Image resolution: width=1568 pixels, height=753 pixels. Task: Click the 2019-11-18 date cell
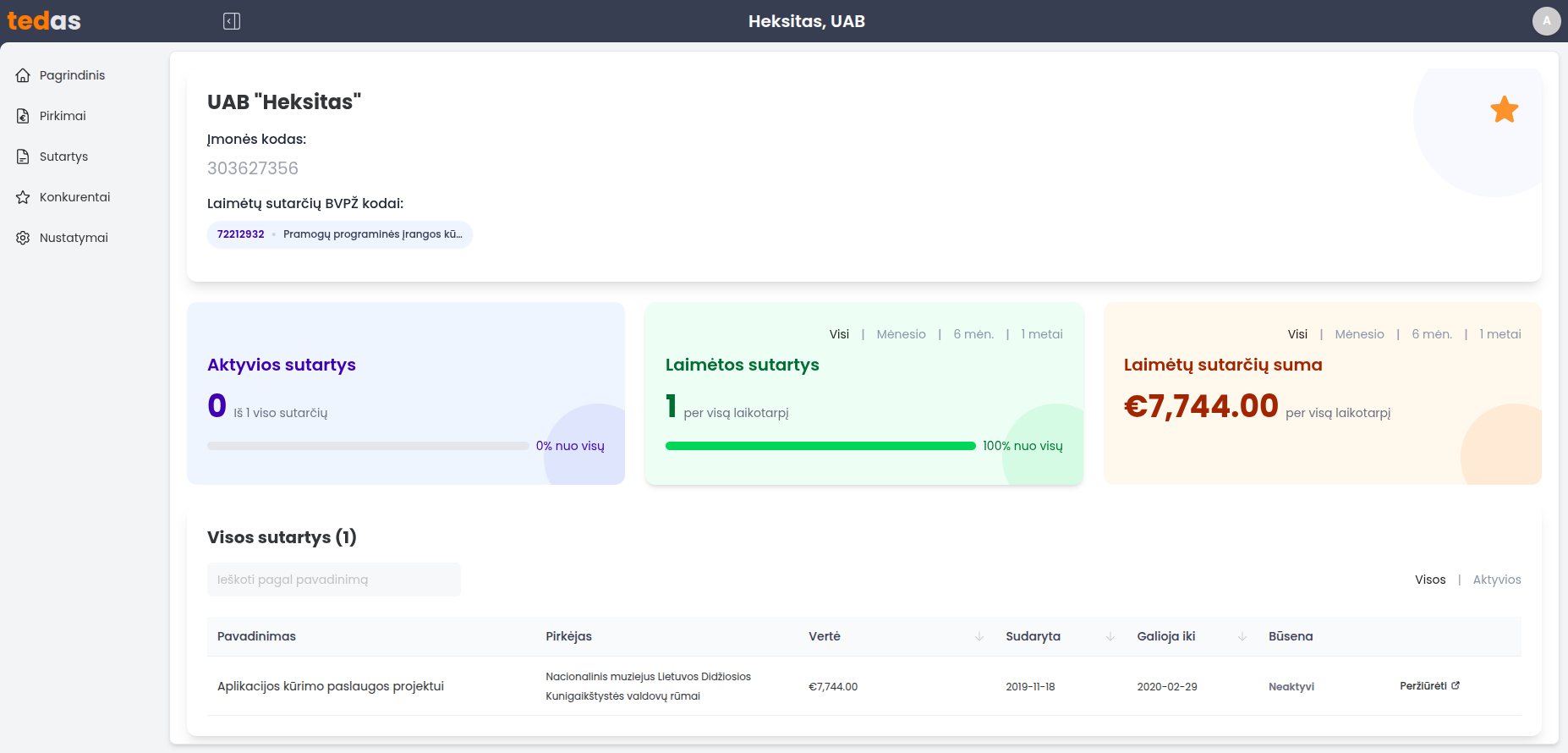1030,687
